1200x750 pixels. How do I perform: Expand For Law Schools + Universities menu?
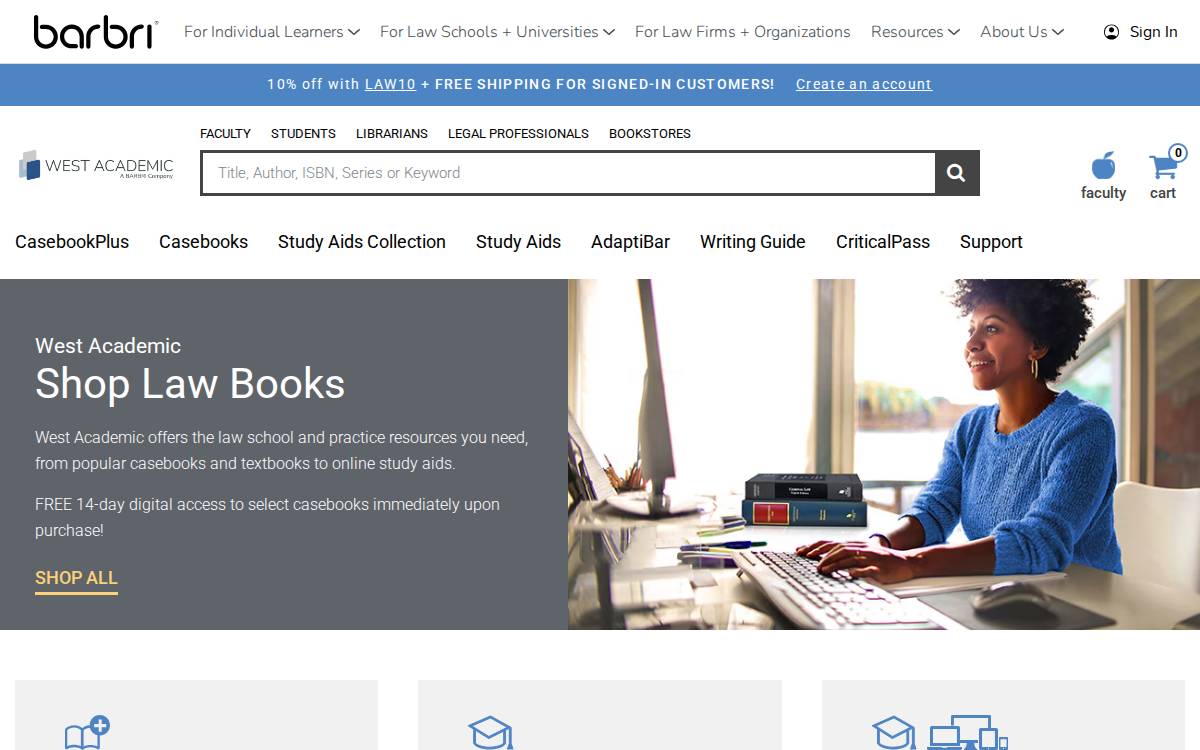tap(497, 32)
